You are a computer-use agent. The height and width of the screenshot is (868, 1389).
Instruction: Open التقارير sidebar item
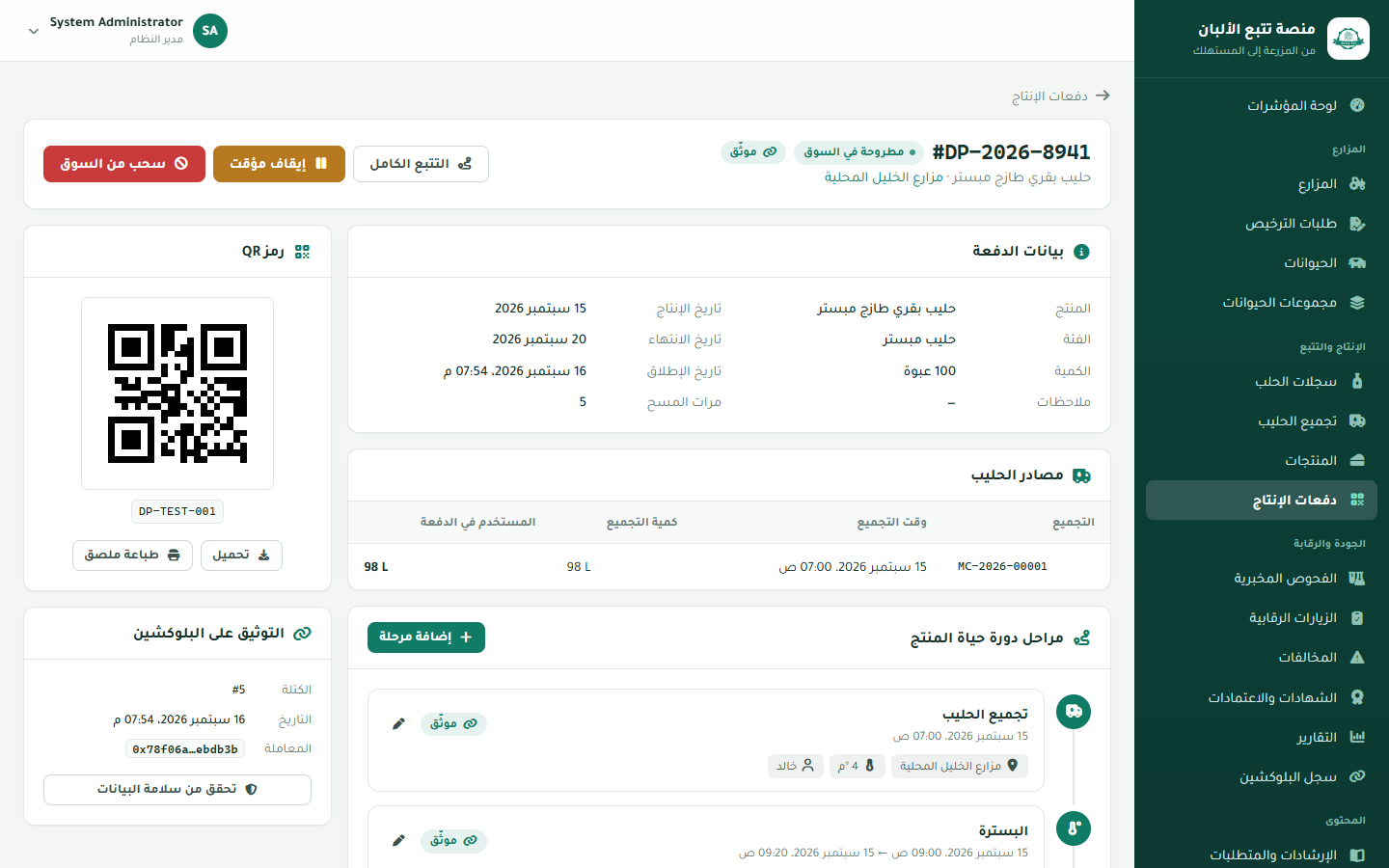click(x=1261, y=737)
